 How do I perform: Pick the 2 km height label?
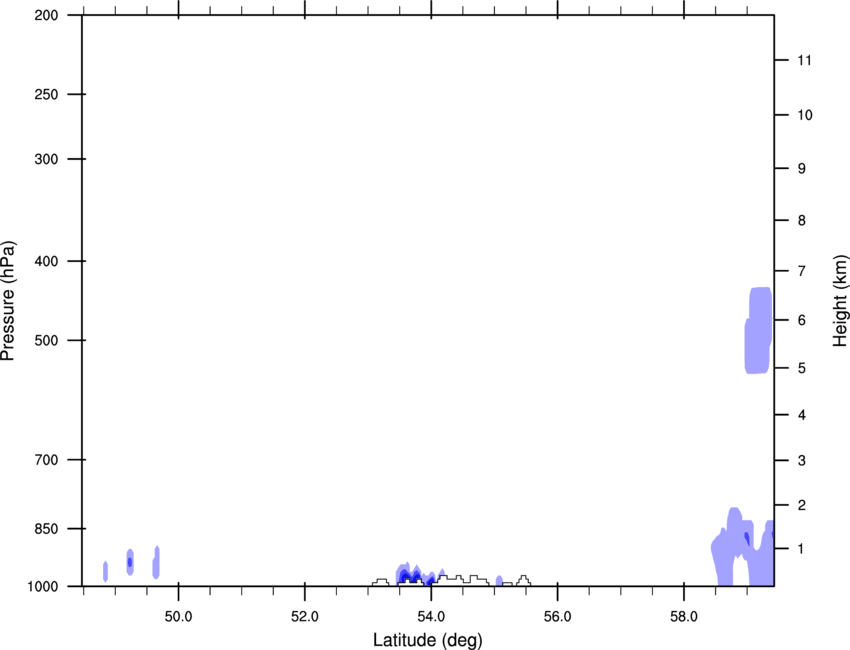pos(802,505)
